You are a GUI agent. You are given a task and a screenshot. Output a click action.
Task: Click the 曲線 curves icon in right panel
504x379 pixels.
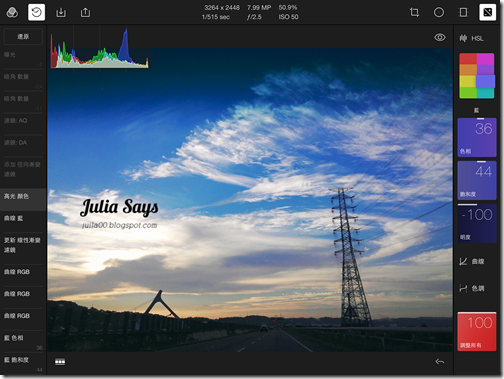pos(463,261)
